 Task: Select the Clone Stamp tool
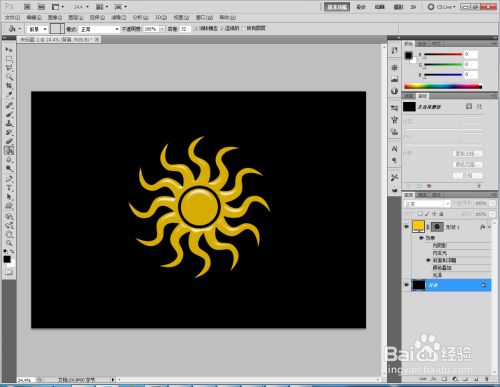click(9, 123)
